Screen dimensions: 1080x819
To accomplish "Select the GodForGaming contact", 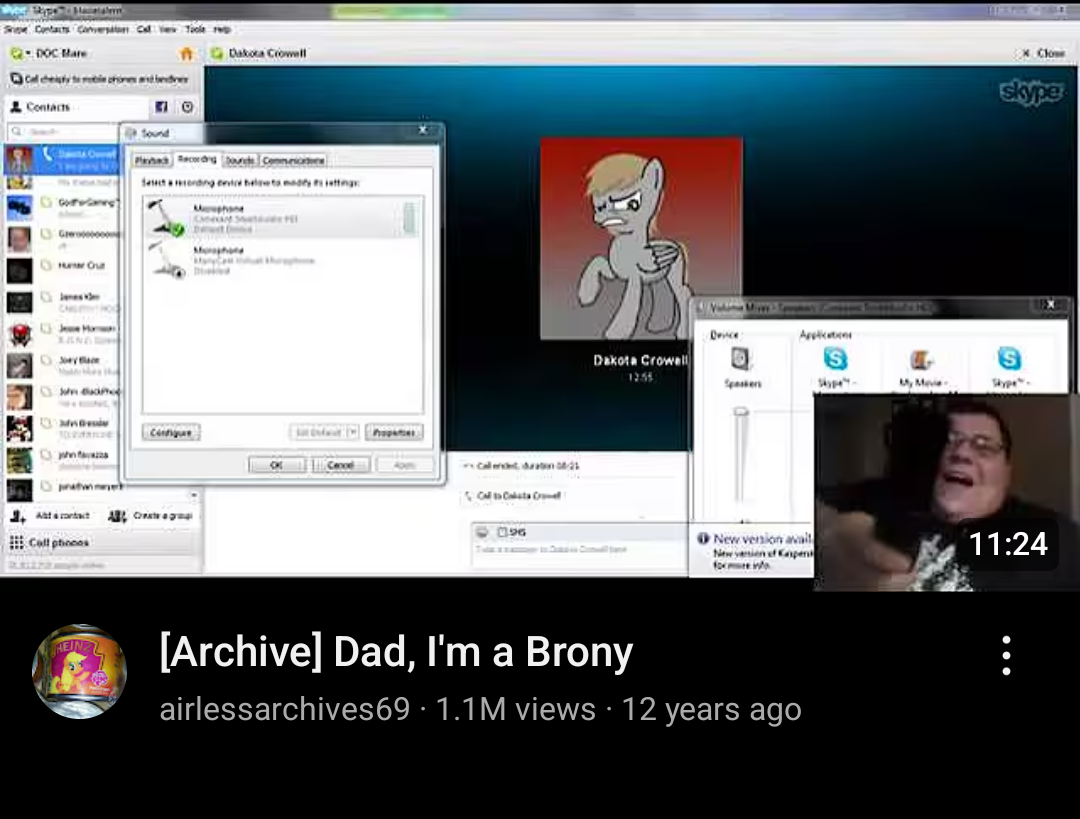I will pyautogui.click(x=62, y=207).
